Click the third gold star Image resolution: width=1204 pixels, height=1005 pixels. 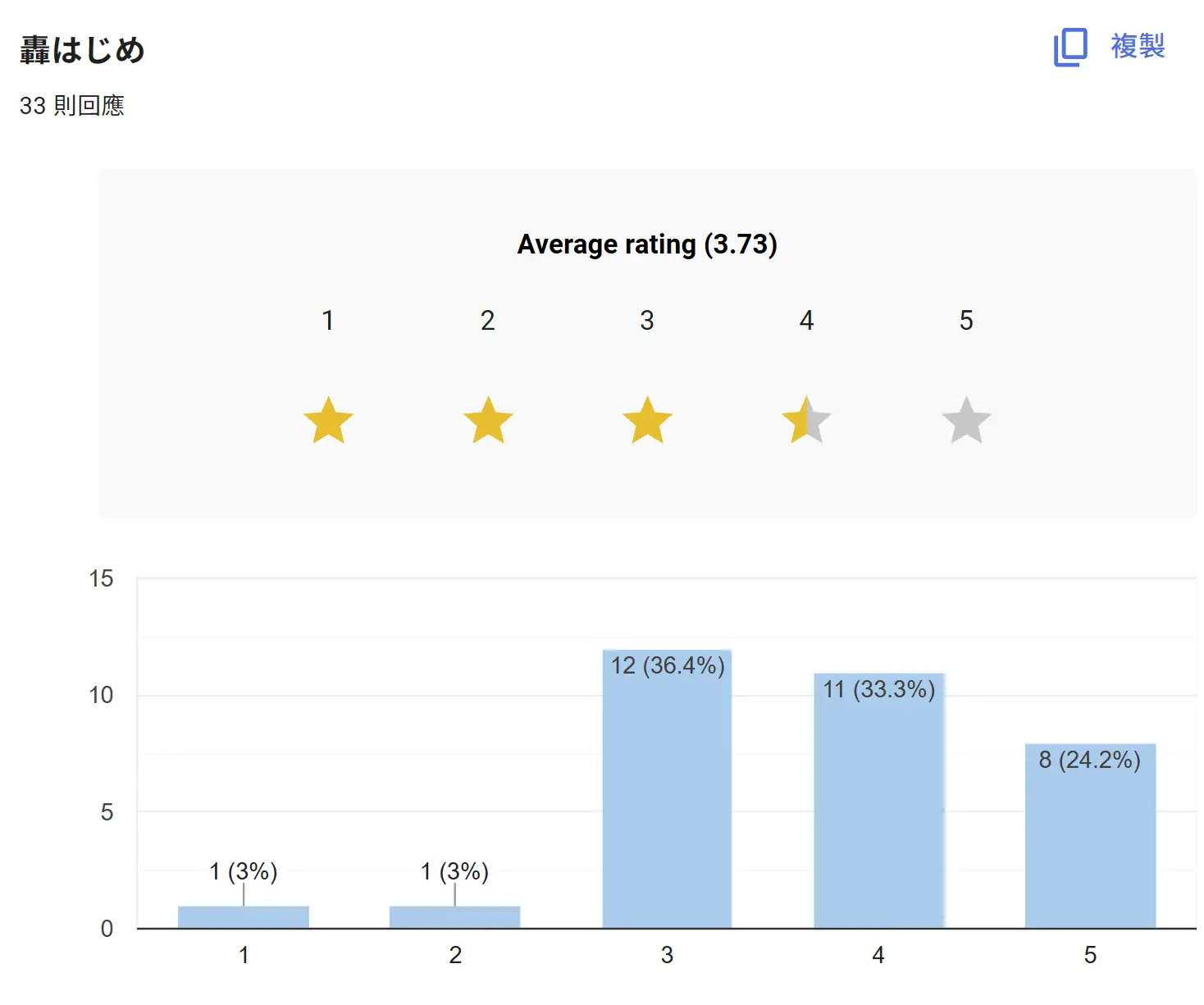(x=647, y=421)
